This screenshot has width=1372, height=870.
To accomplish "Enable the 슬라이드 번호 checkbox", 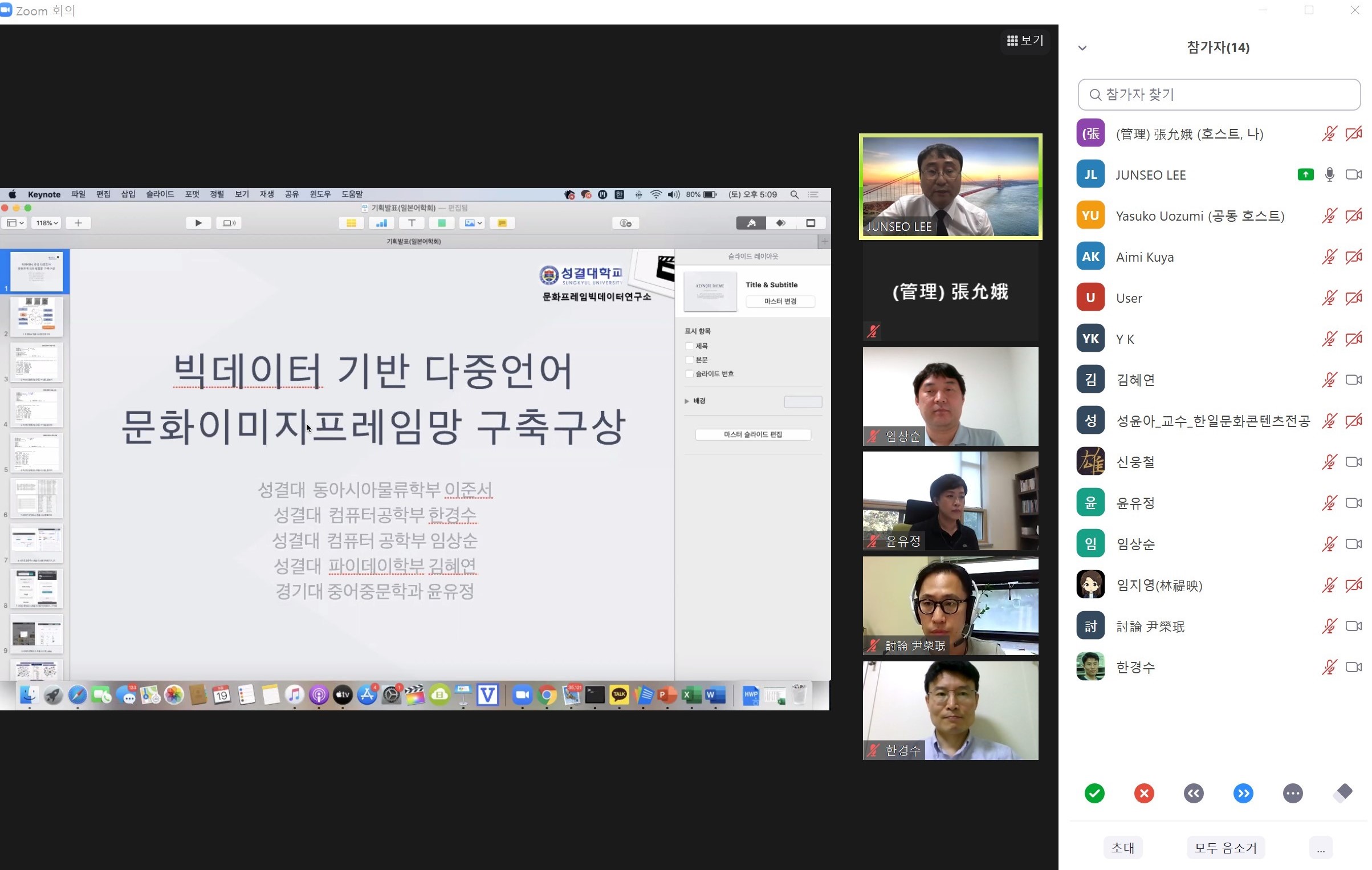I will point(689,374).
